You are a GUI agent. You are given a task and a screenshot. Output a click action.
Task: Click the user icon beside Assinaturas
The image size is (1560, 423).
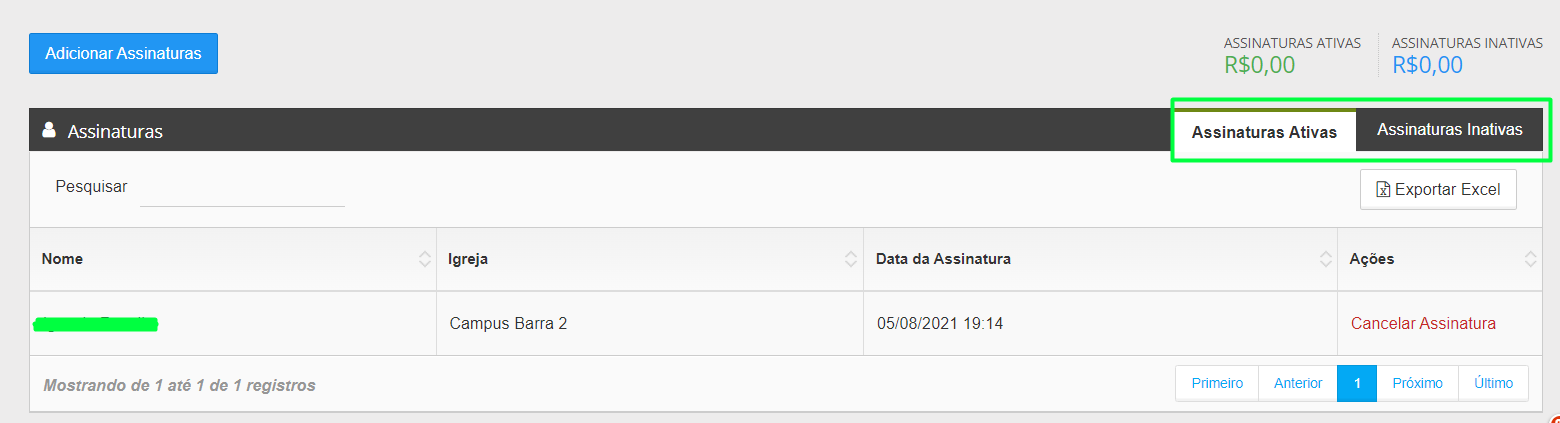click(x=49, y=130)
